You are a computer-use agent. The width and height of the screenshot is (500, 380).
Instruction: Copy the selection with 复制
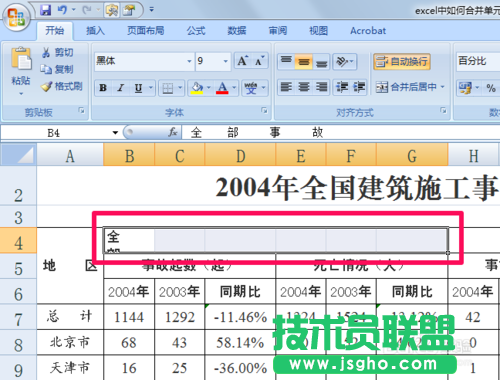tap(57, 69)
